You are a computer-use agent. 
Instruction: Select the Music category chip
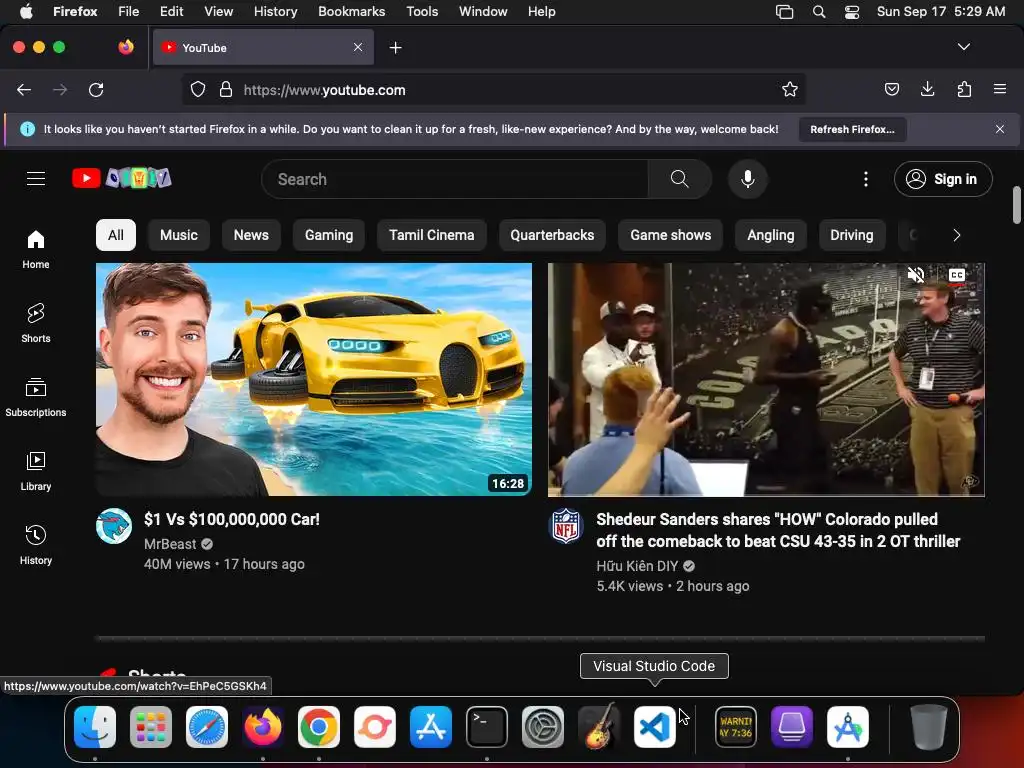(178, 235)
